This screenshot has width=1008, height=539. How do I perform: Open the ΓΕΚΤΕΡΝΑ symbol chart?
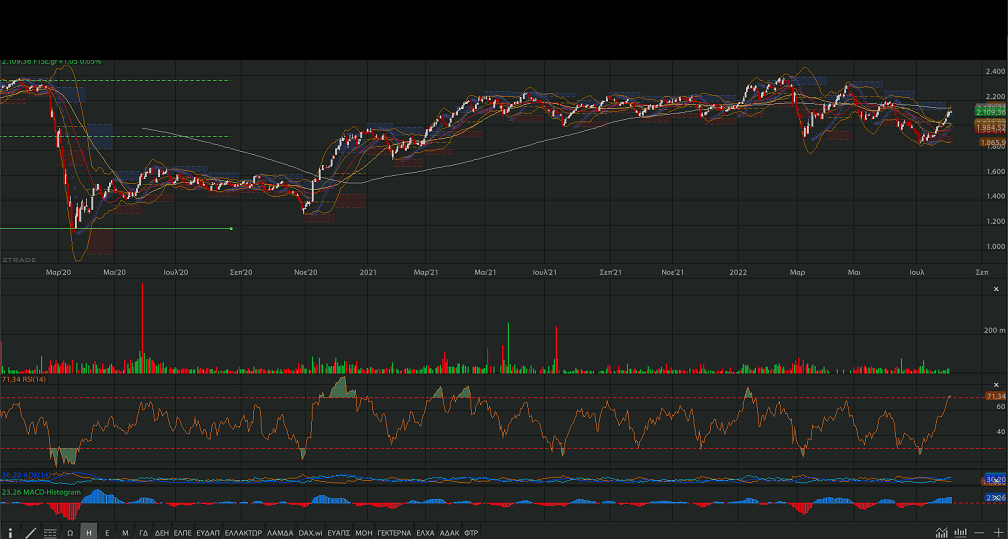394,533
